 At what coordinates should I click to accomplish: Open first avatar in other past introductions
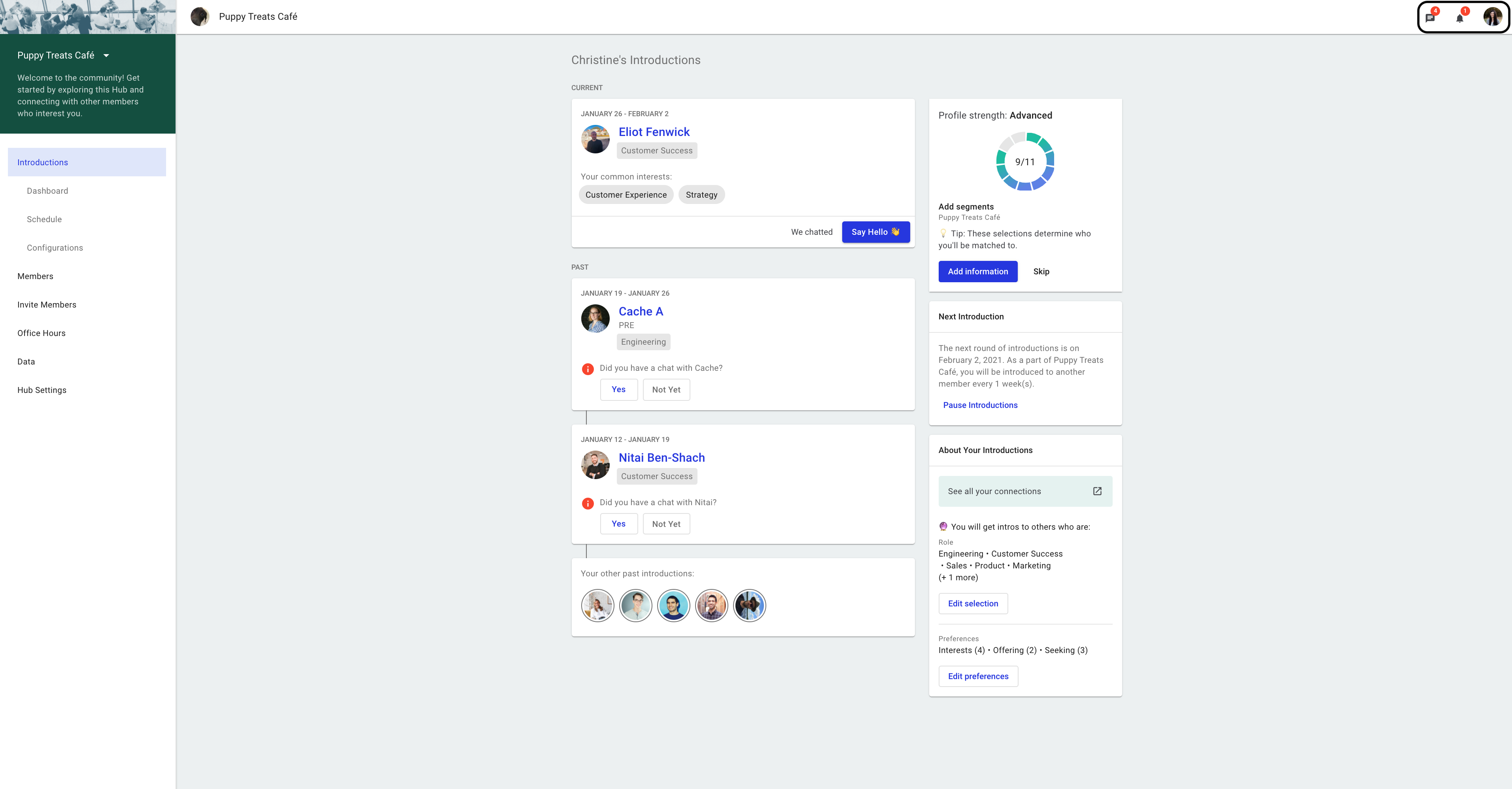coord(597,606)
